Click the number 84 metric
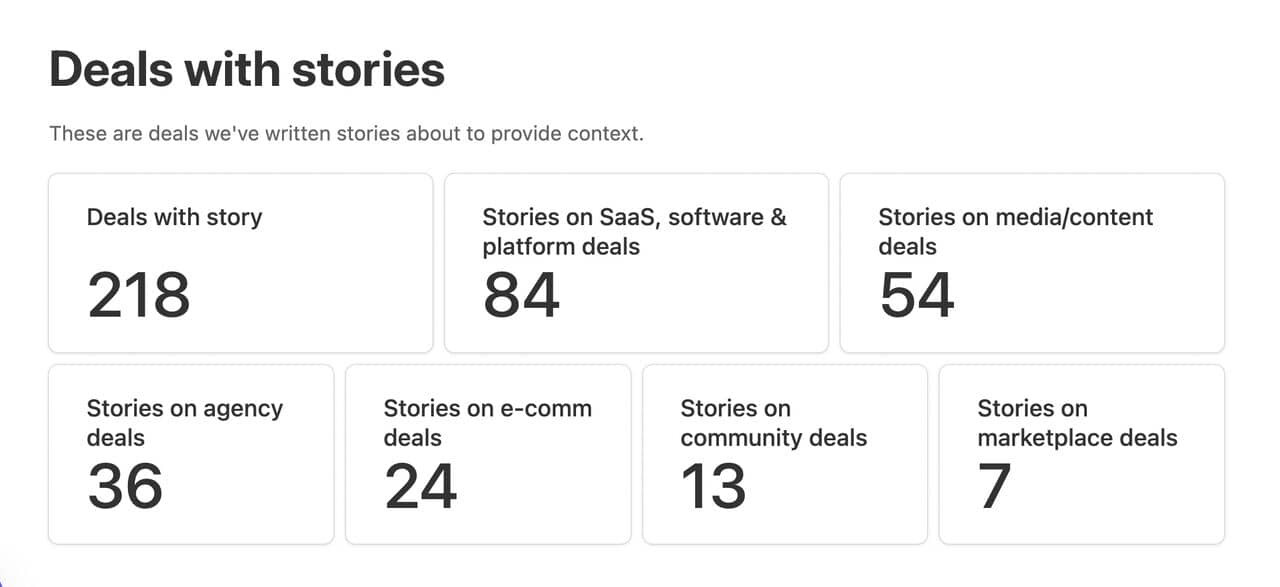This screenshot has width=1280, height=587. [521, 296]
